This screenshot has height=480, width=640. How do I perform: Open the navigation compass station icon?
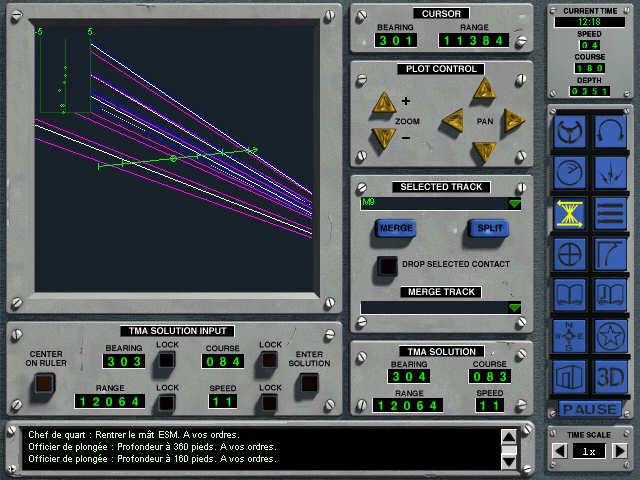click(571, 336)
